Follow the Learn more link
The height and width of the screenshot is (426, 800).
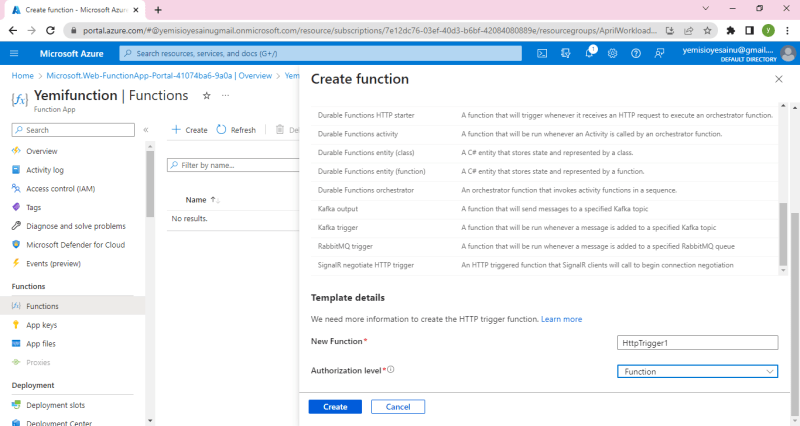(x=561, y=319)
